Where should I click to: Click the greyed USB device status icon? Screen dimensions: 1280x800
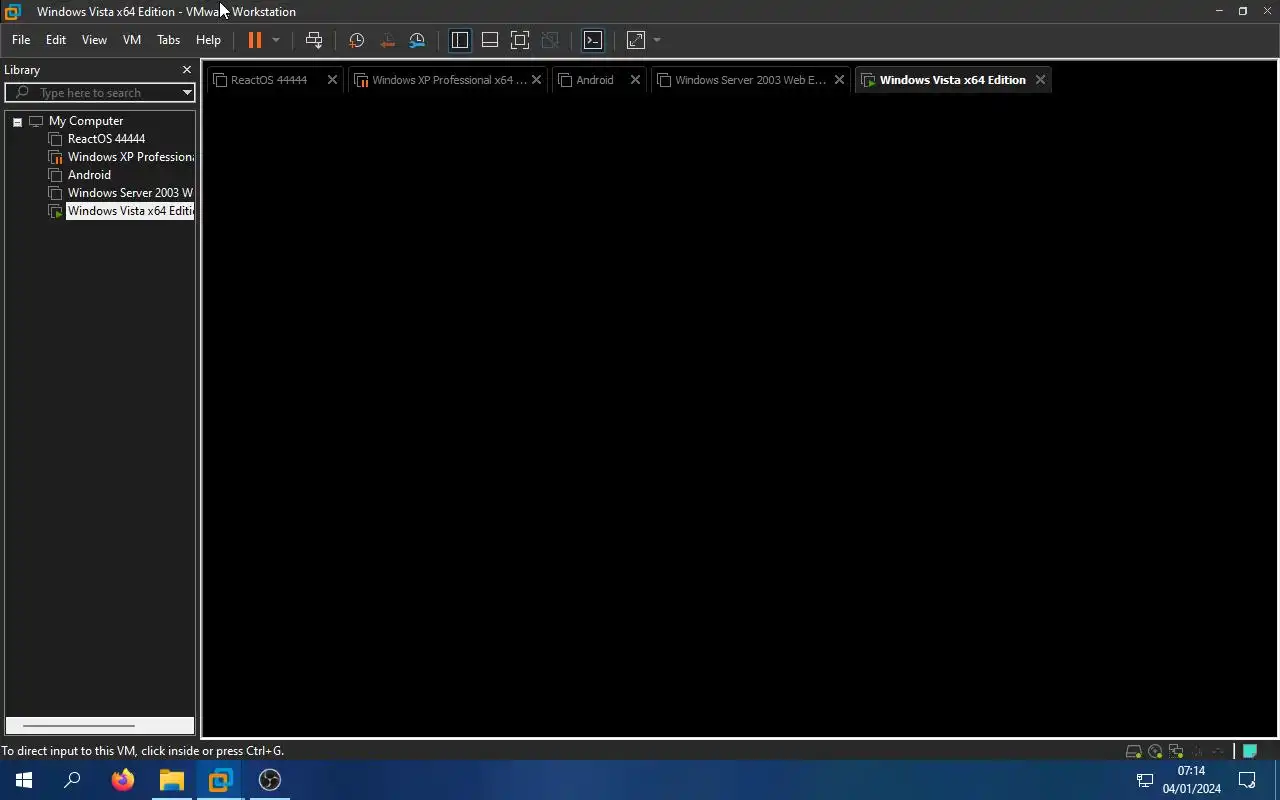[1217, 751]
